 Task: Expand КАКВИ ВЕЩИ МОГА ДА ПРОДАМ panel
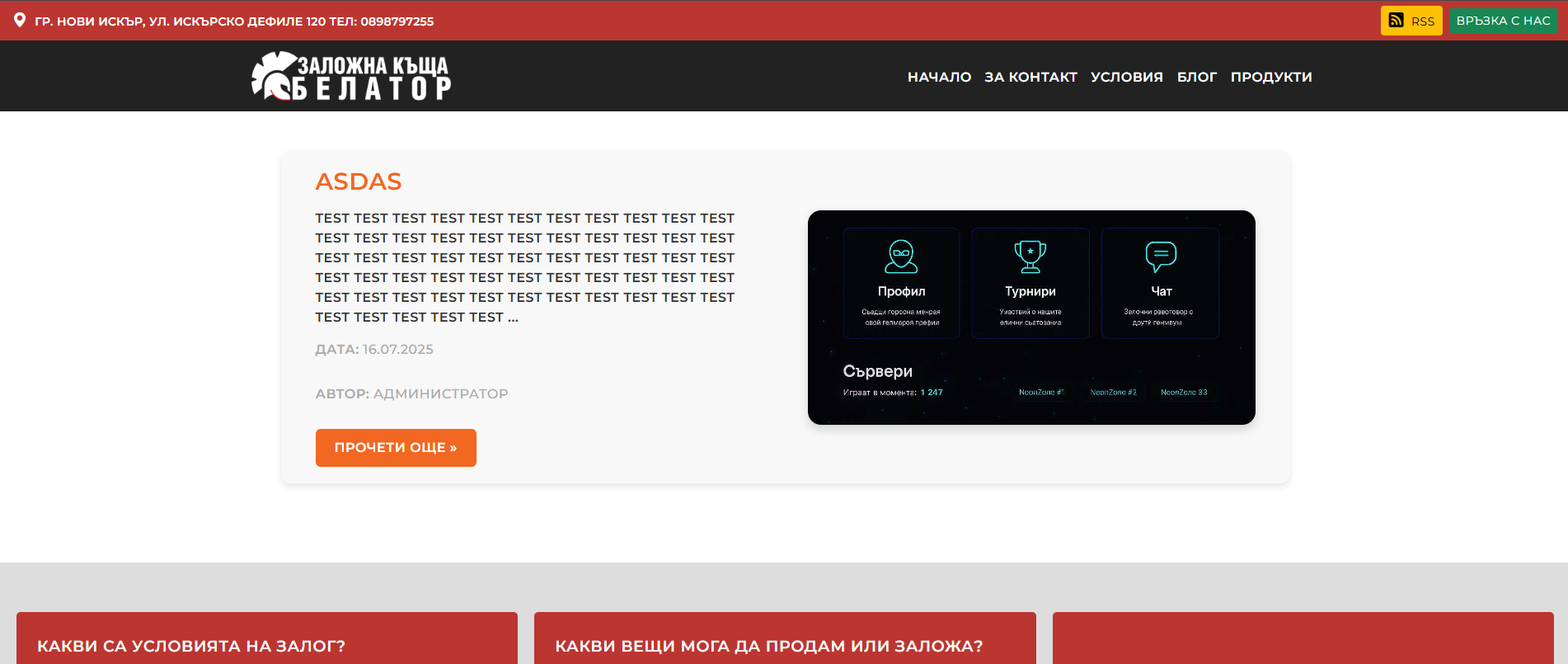[x=768, y=646]
